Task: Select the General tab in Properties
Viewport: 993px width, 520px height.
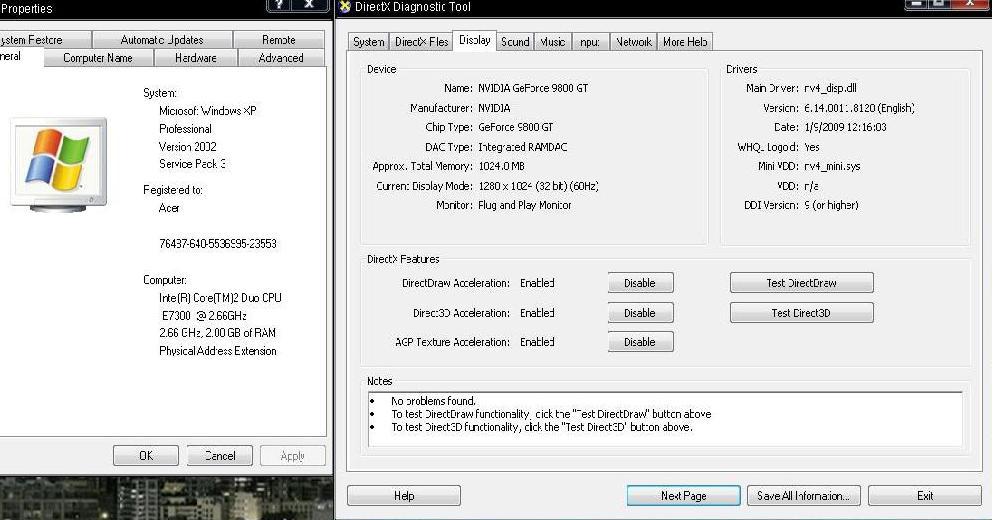Action: [20, 57]
